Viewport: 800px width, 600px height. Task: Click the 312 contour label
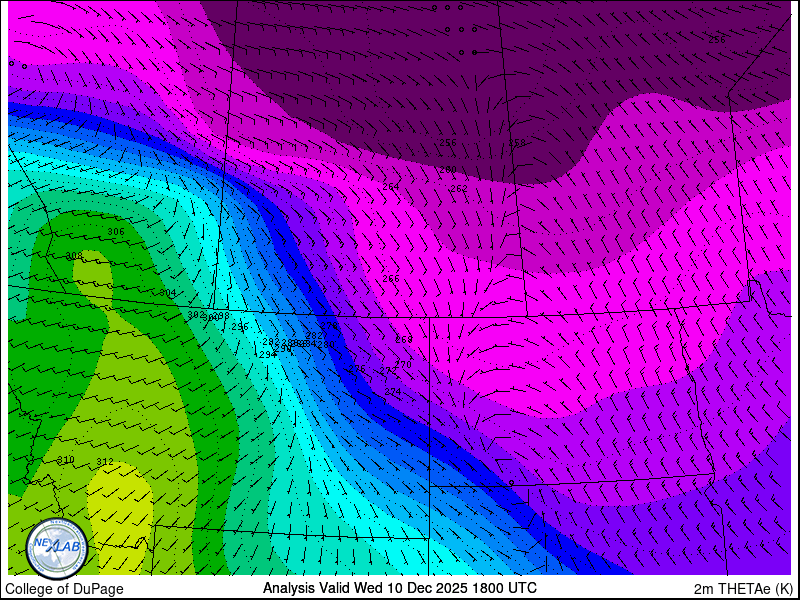[x=105, y=462]
